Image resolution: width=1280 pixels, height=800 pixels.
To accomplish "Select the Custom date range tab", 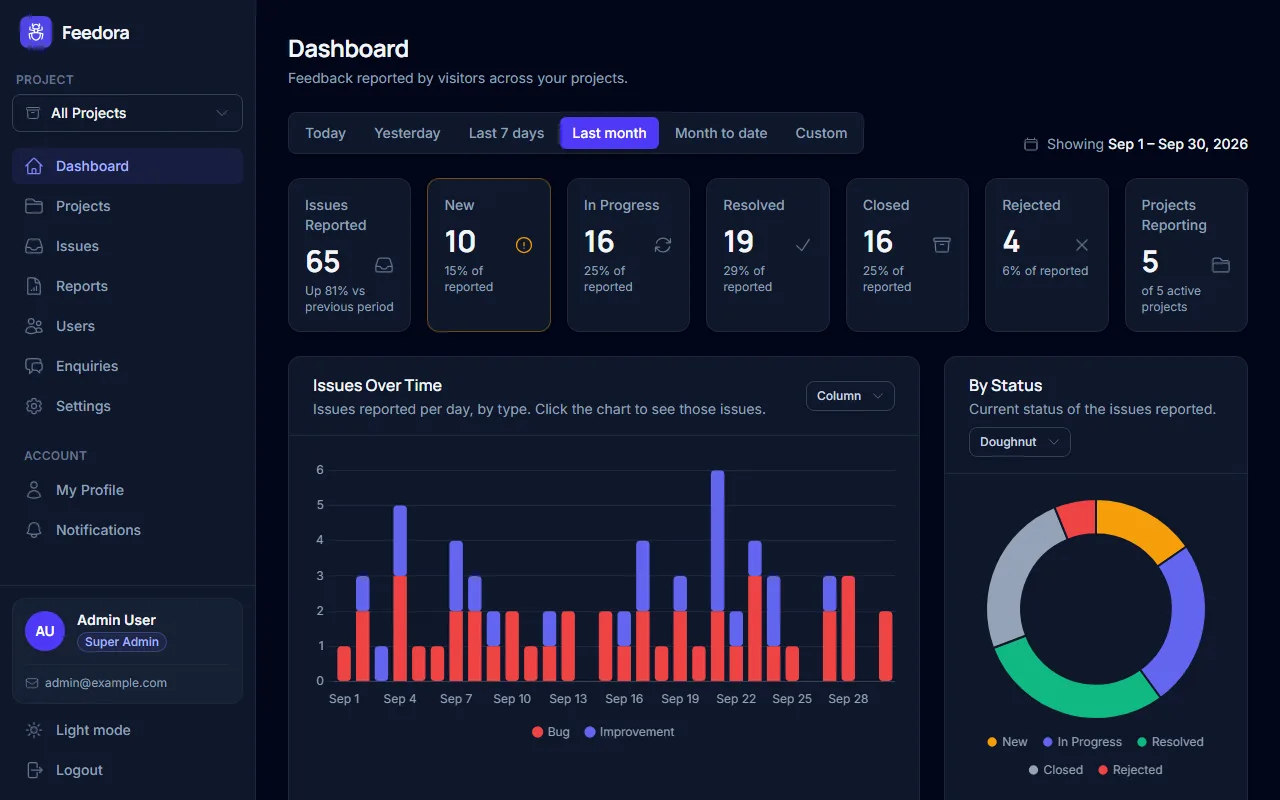I will 821,133.
